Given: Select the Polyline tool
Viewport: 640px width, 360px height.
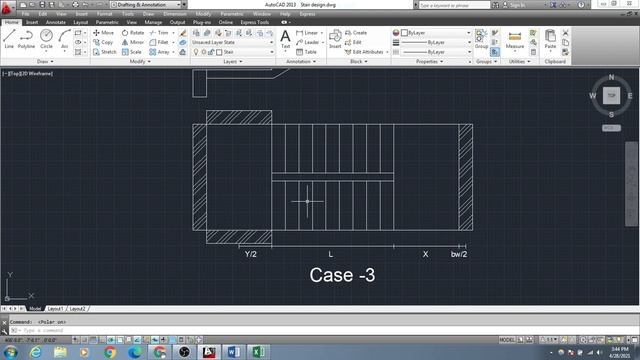Looking at the screenshot, I should pos(26,39).
